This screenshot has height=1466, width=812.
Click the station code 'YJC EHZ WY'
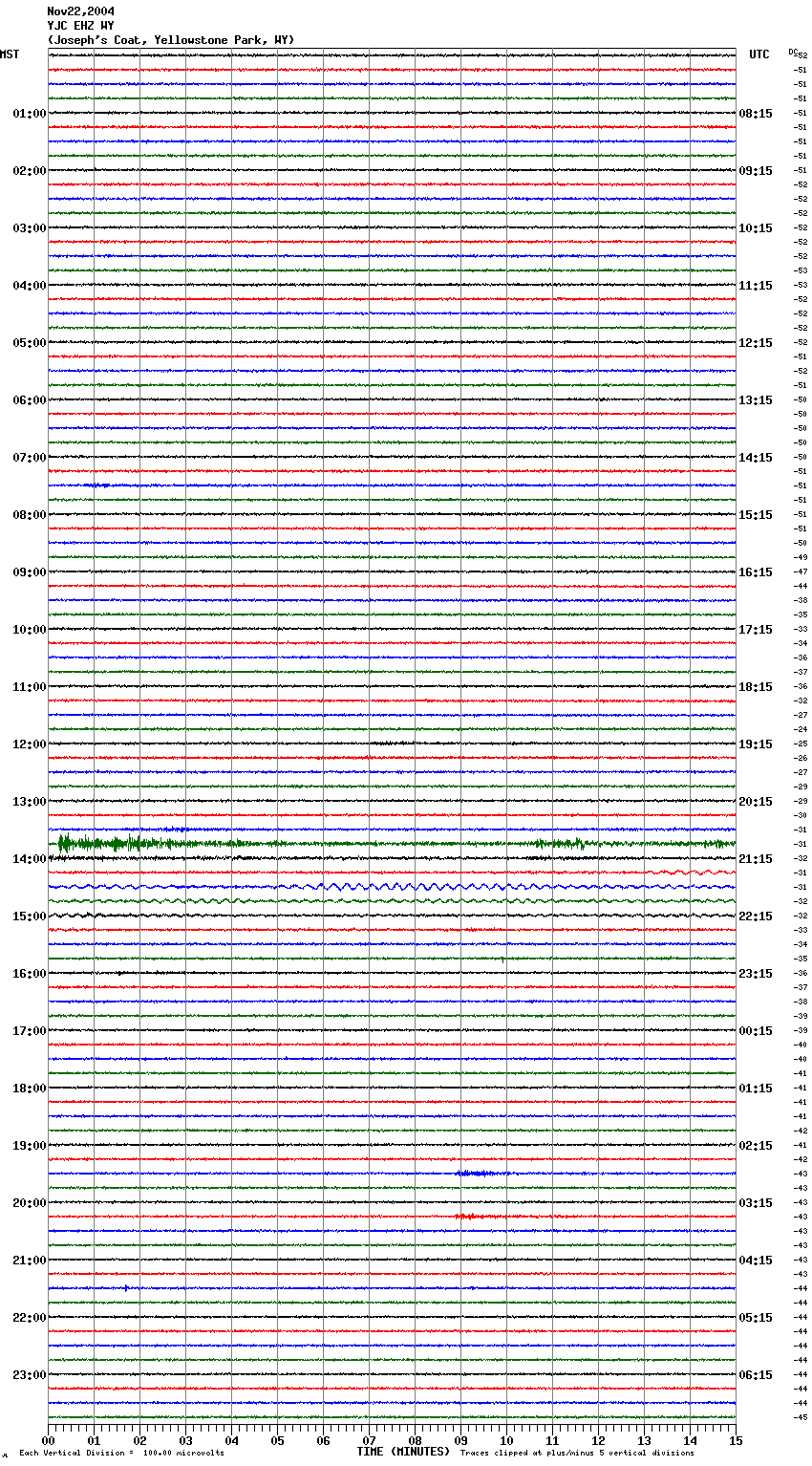tap(80, 26)
